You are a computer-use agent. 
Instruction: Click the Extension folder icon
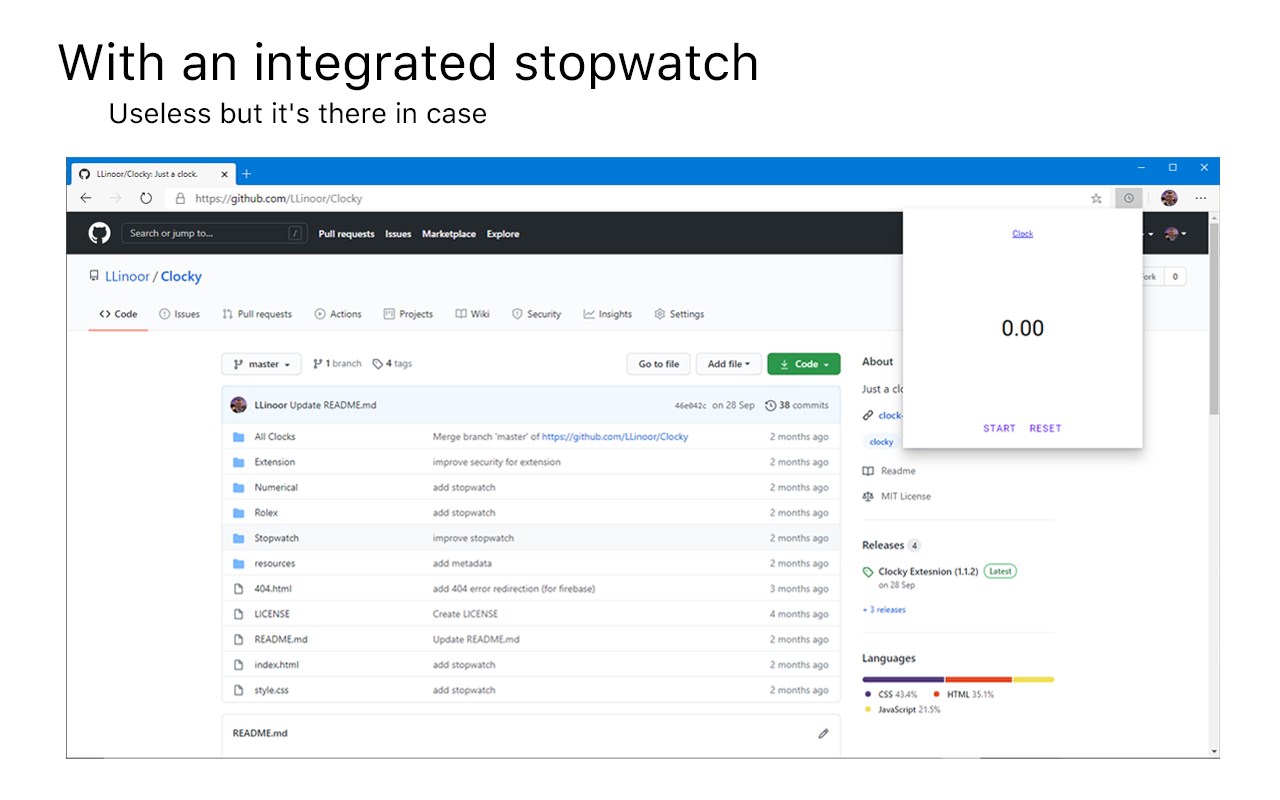pos(238,462)
